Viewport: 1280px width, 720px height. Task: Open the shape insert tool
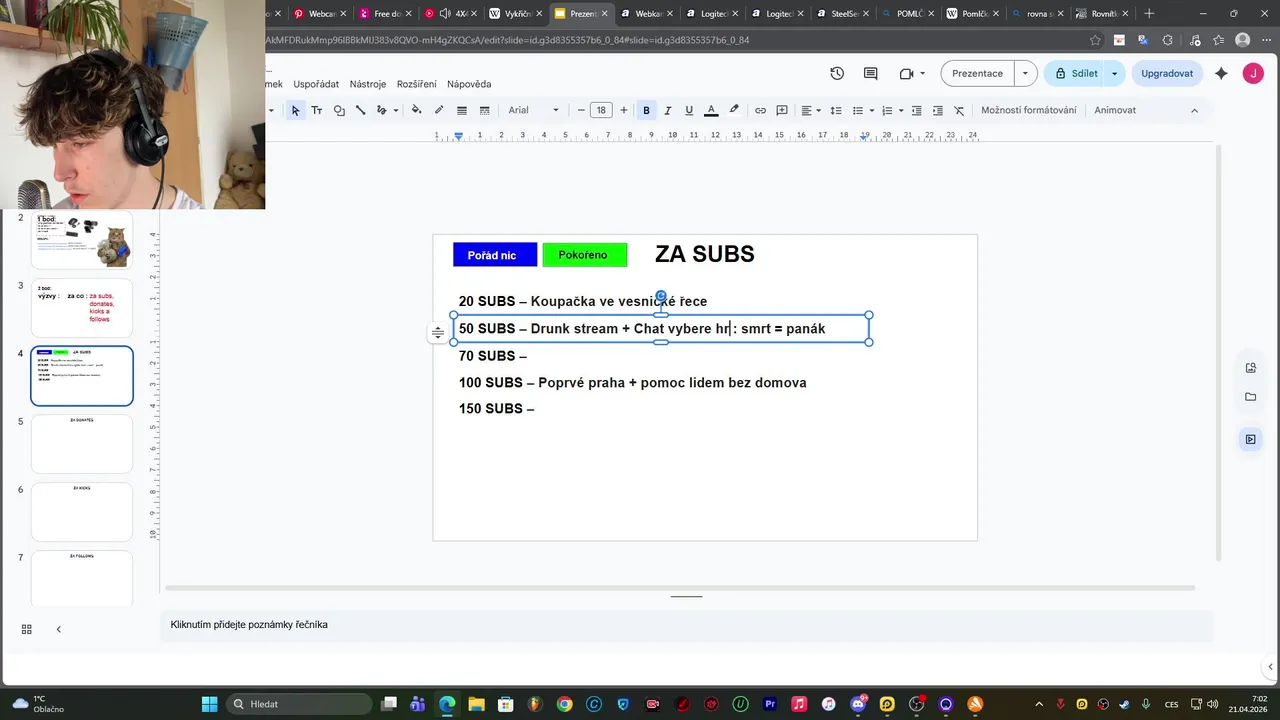pos(339,110)
